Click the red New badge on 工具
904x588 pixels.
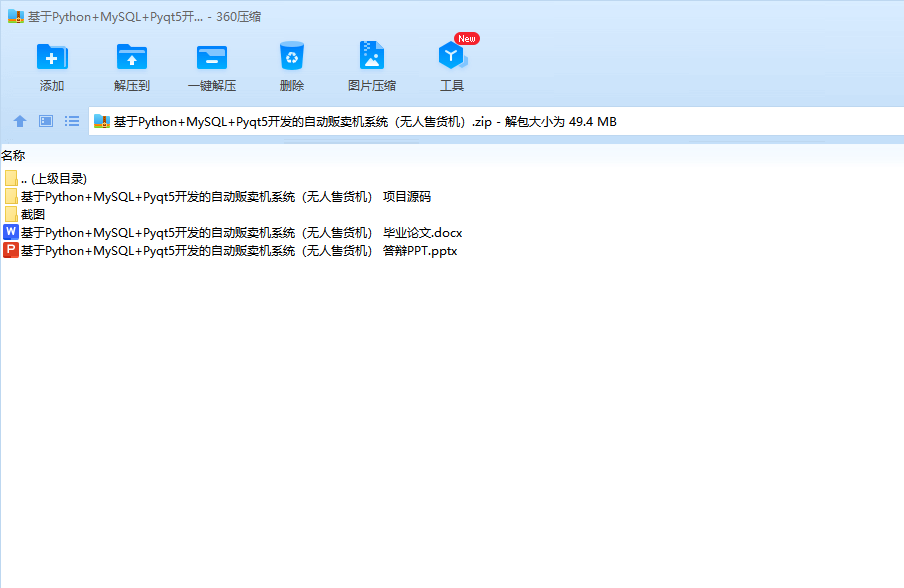click(466, 39)
